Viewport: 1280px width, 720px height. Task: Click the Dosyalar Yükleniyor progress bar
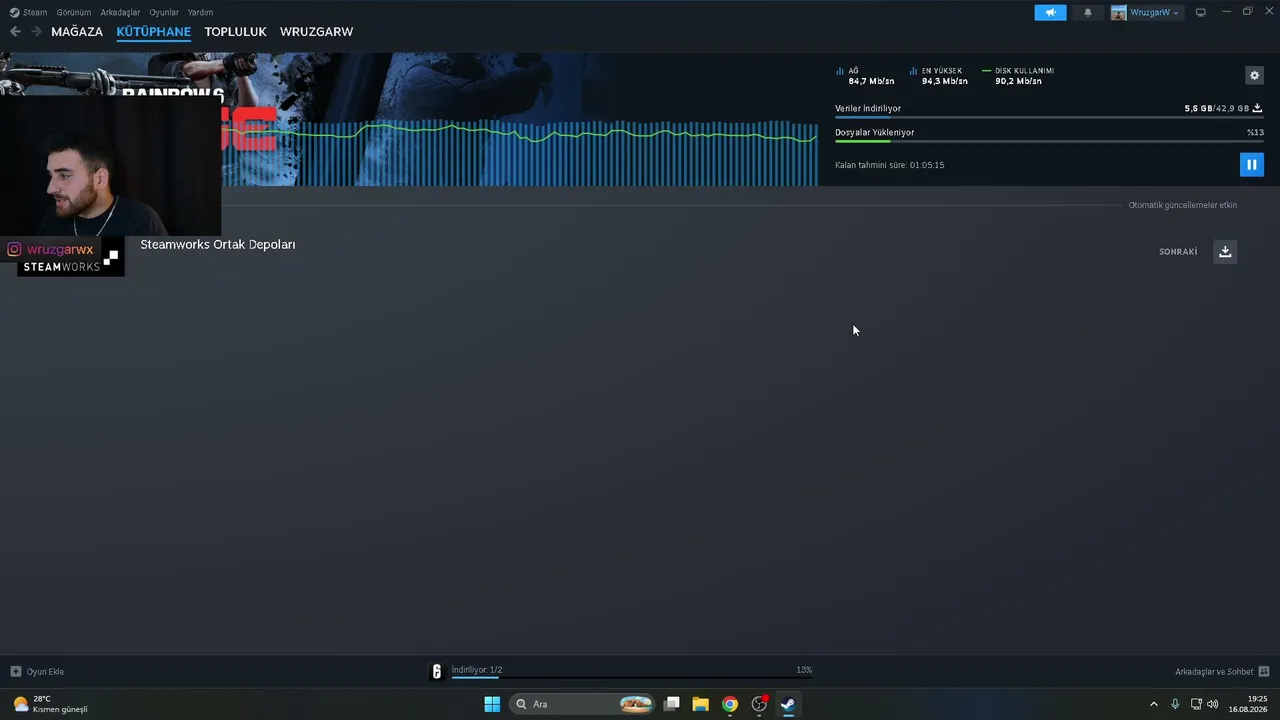pos(1048,141)
